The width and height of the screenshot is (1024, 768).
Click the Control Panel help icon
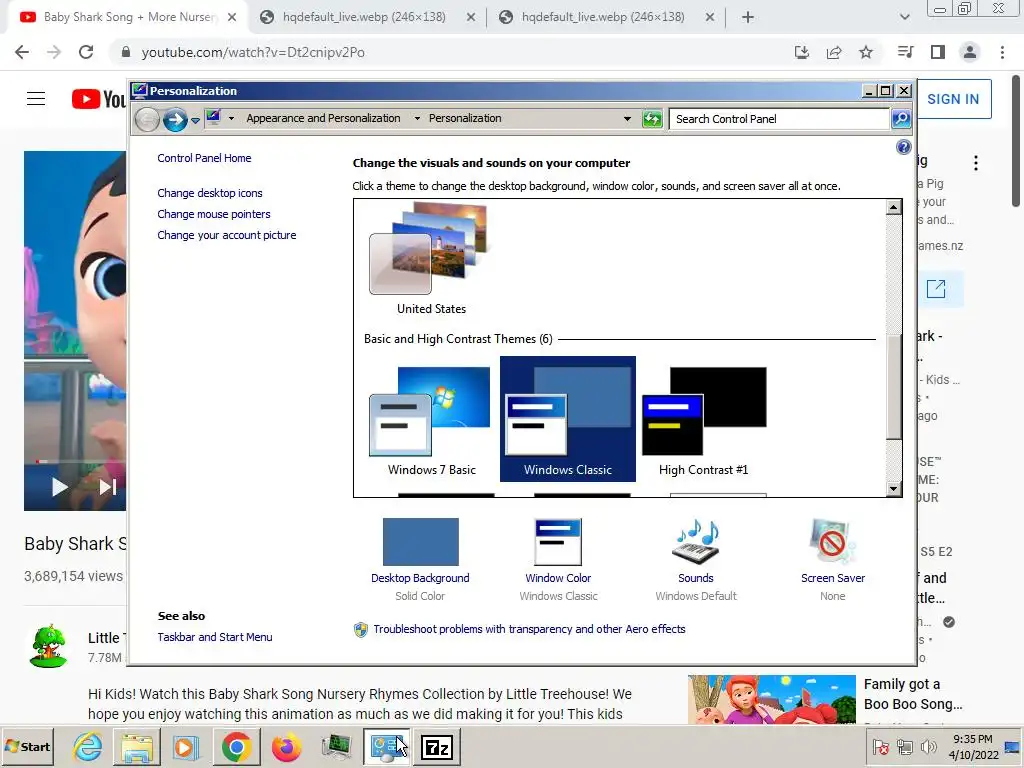pyautogui.click(x=903, y=147)
